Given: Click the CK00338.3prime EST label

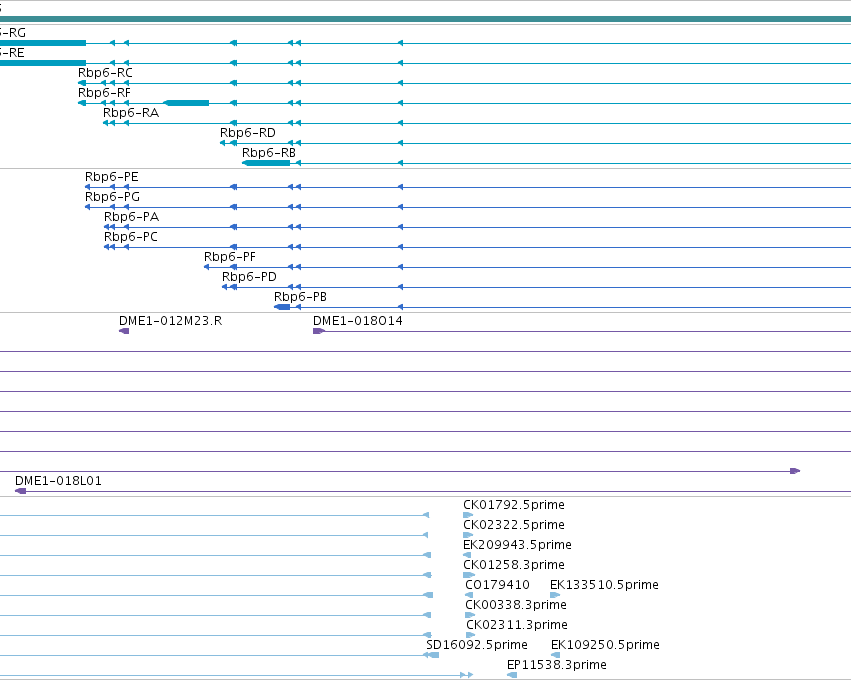Looking at the screenshot, I should coord(516,605).
